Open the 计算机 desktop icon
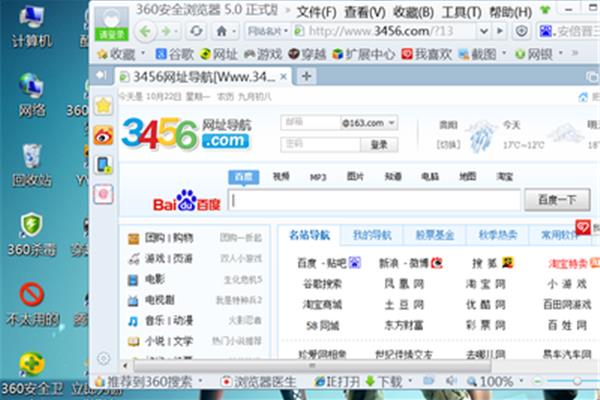Viewport: 600px width, 400px height. point(32,27)
